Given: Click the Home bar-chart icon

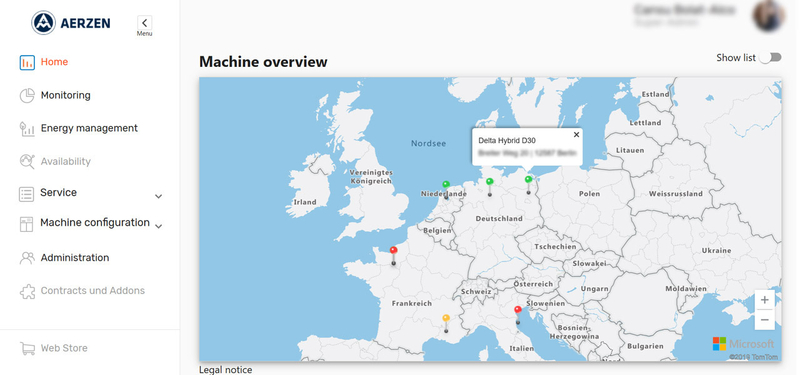Looking at the screenshot, I should coord(27,62).
